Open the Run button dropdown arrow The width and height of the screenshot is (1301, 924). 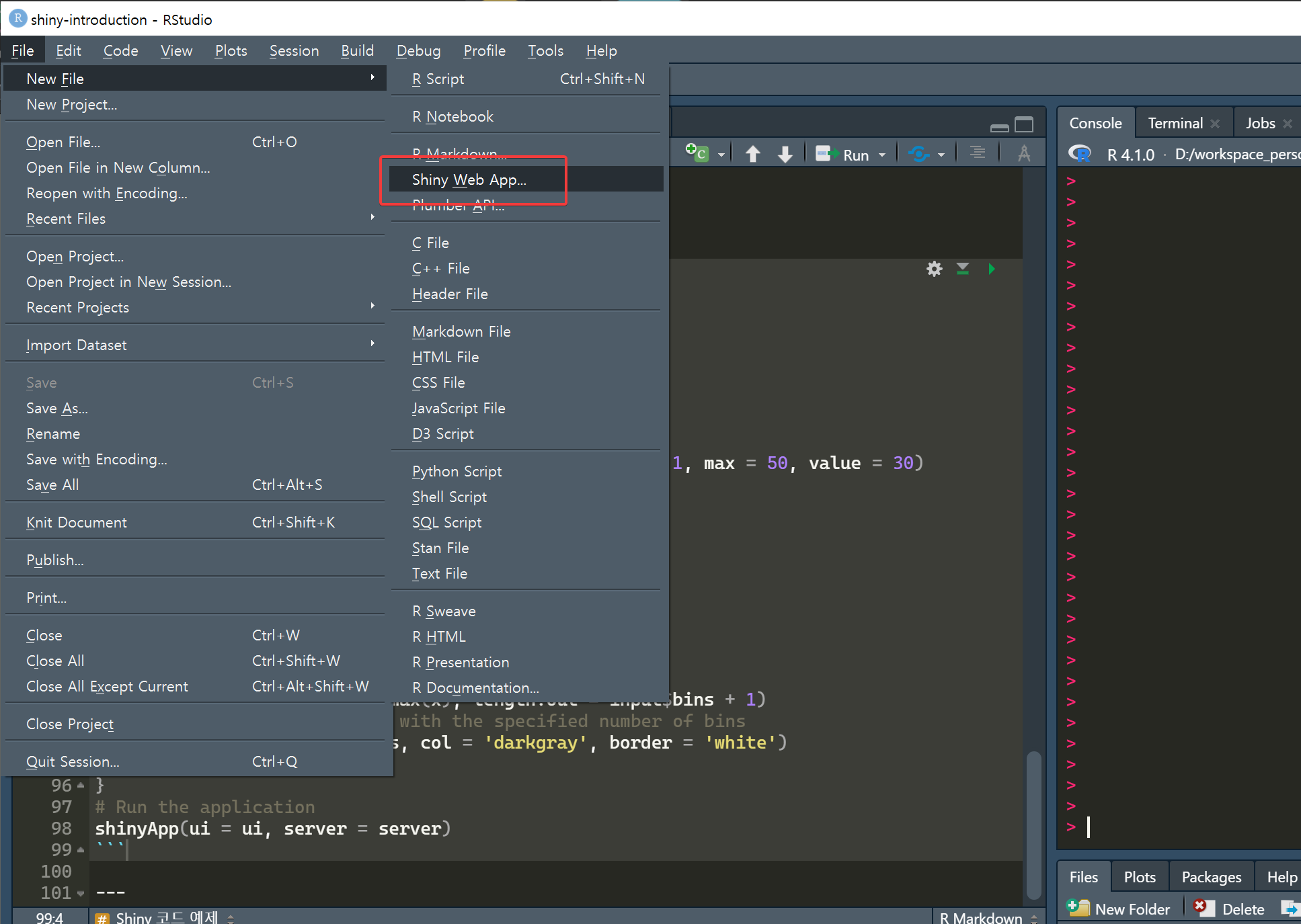882,155
